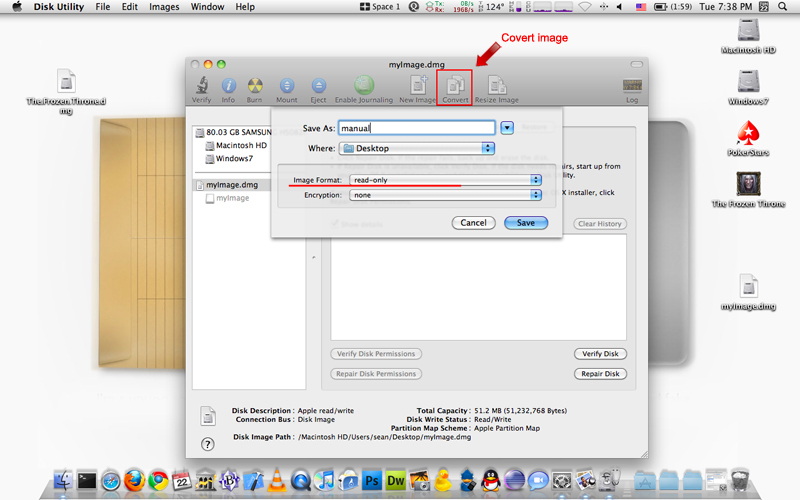The height and width of the screenshot is (500, 800).
Task: Select the greyed myImage volume in sidebar
Action: [228, 198]
